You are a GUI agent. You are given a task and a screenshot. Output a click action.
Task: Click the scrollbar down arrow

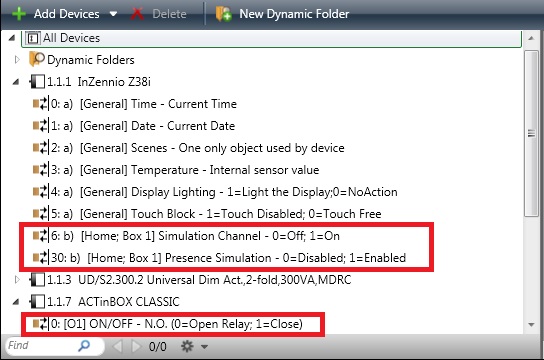click(531, 325)
